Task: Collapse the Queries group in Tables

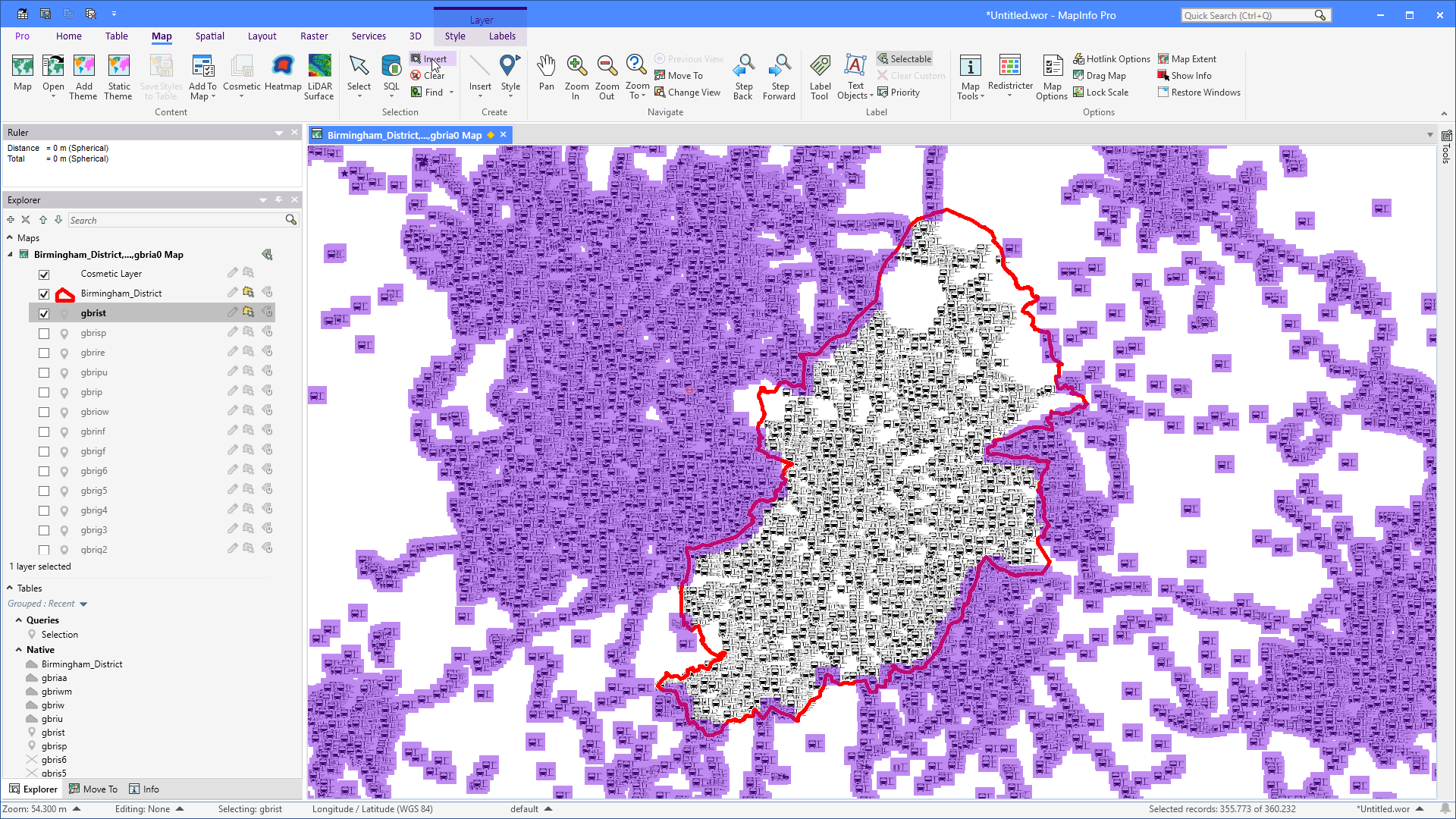Action: point(19,620)
